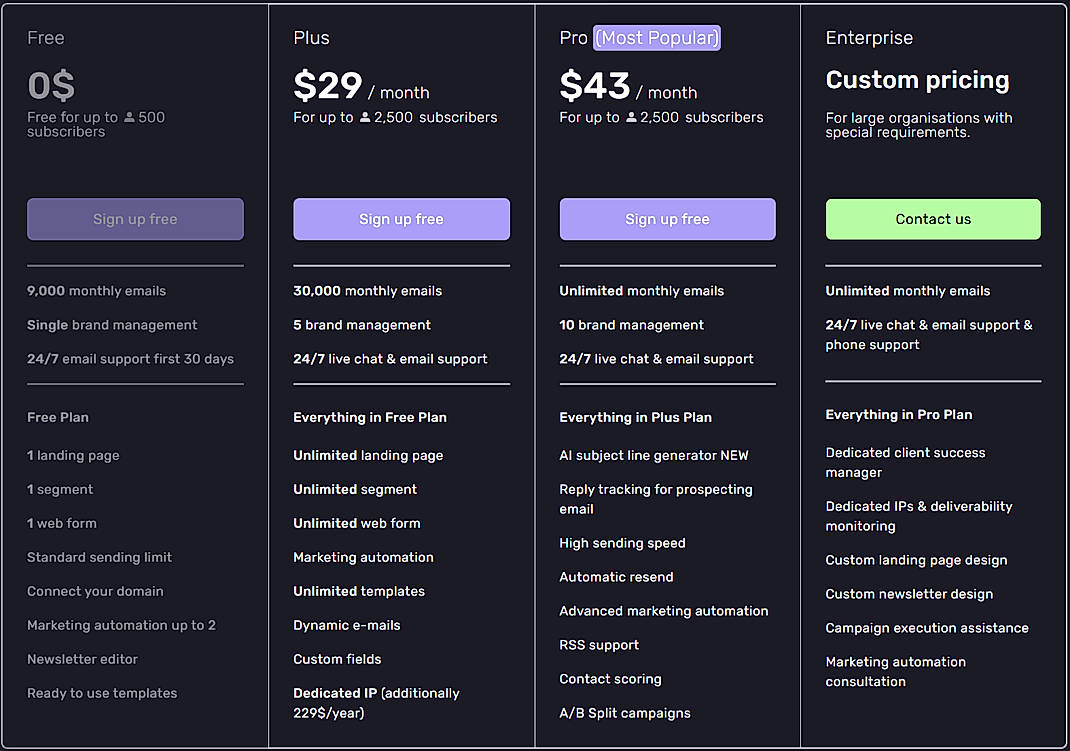Click '30,000 monthly emails' text
Image resolution: width=1070 pixels, height=751 pixels.
(x=367, y=291)
